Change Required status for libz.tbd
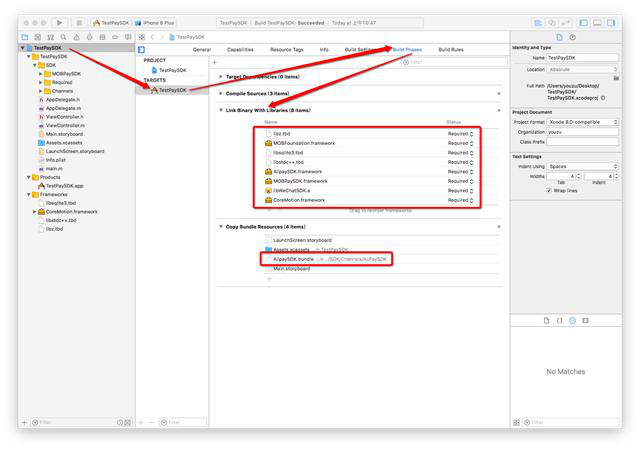The width and height of the screenshot is (640, 450). click(460, 134)
